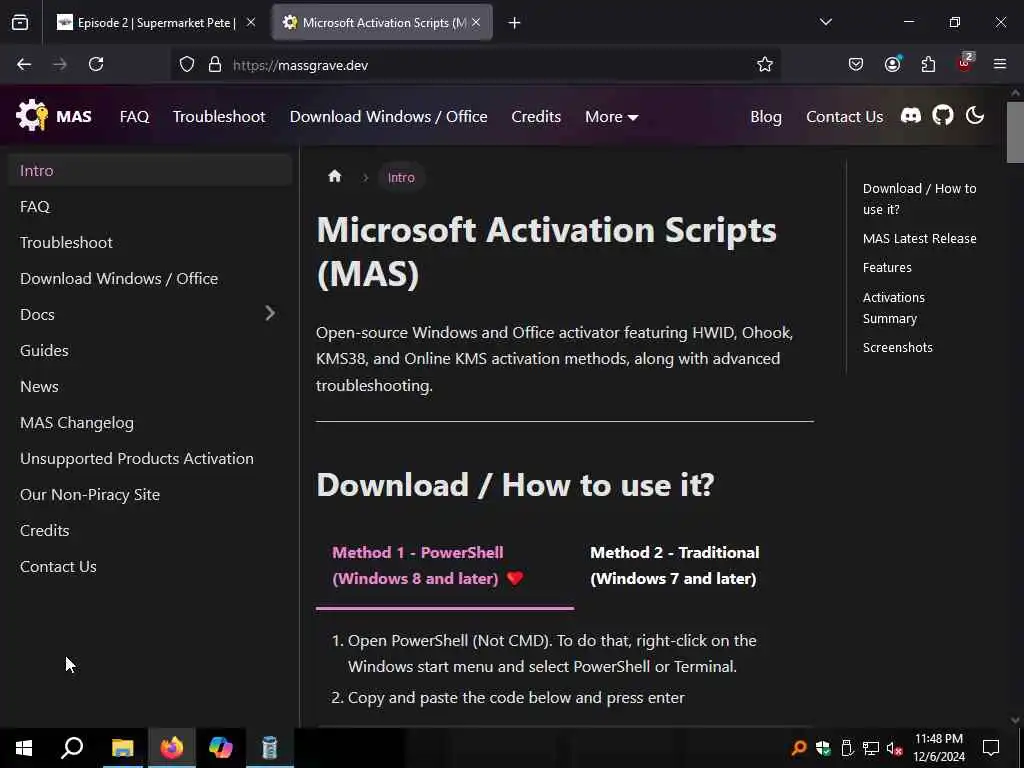The height and width of the screenshot is (768, 1024).
Task: Select Intro in the sidebar
Action: pos(150,170)
